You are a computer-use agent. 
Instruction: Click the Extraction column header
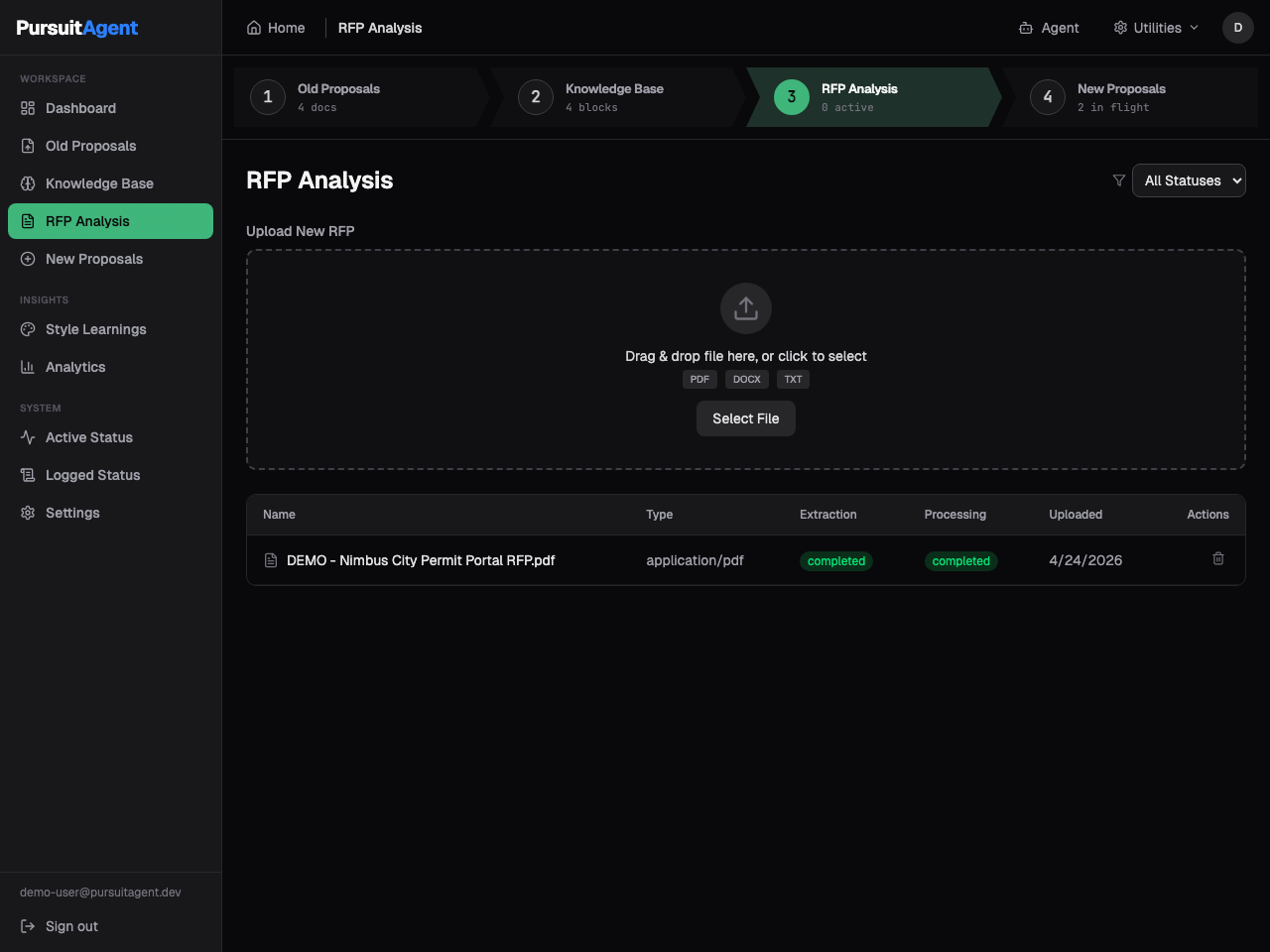828,515
